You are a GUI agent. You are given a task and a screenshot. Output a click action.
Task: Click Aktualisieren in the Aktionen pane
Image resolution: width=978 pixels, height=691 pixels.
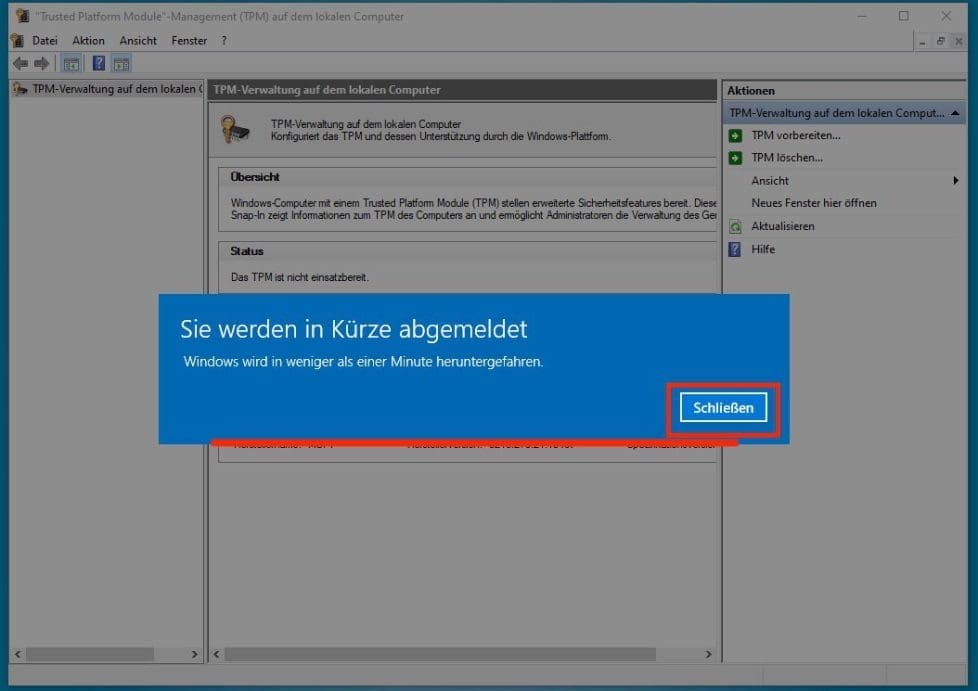coord(782,226)
